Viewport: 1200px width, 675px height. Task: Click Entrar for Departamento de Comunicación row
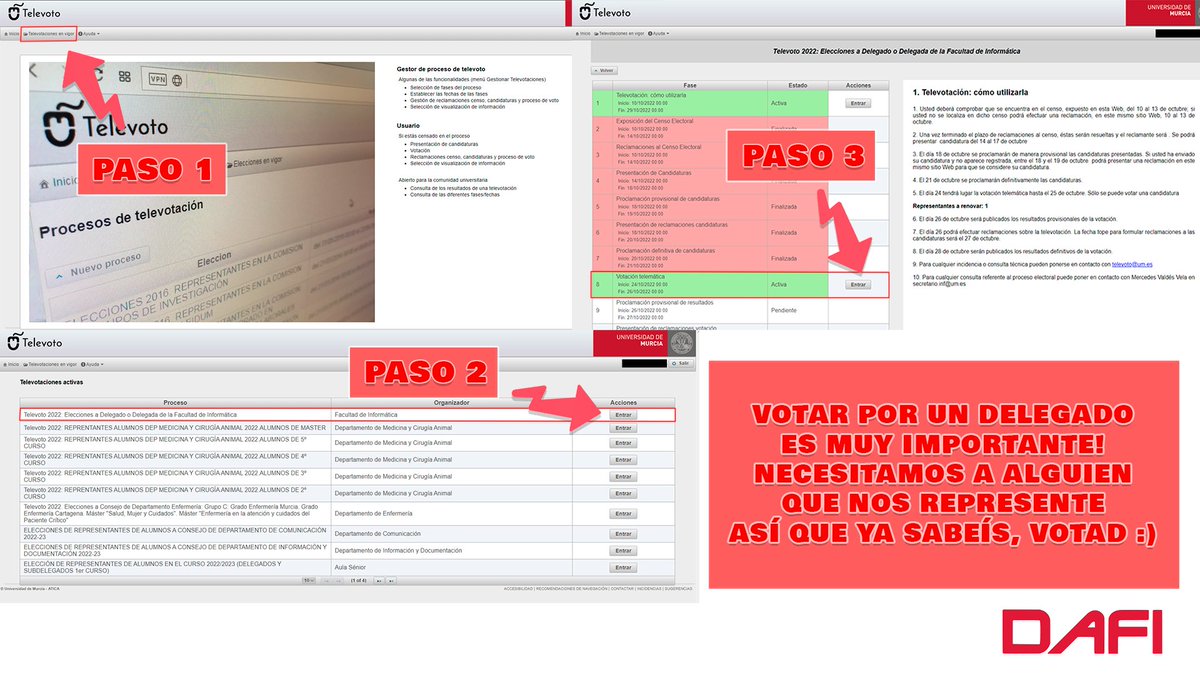[x=623, y=534]
